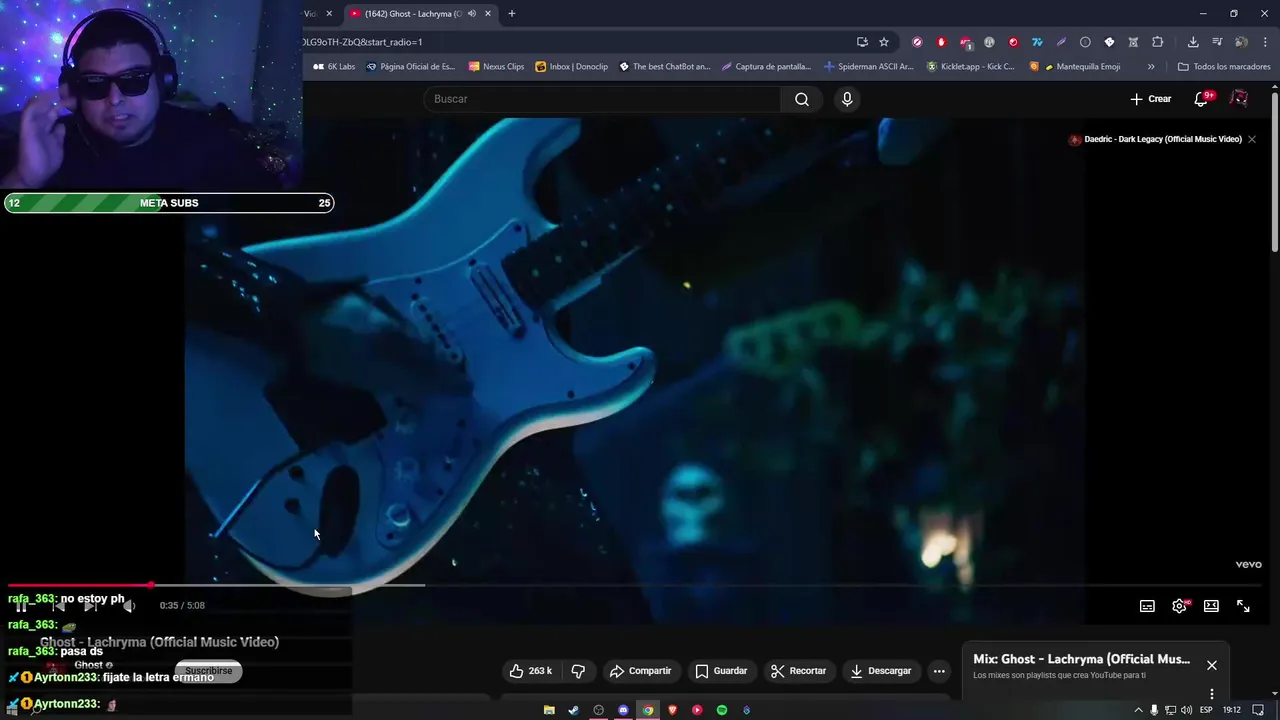
Task: Open the Nexus Clips bookmark
Action: [x=496, y=66]
